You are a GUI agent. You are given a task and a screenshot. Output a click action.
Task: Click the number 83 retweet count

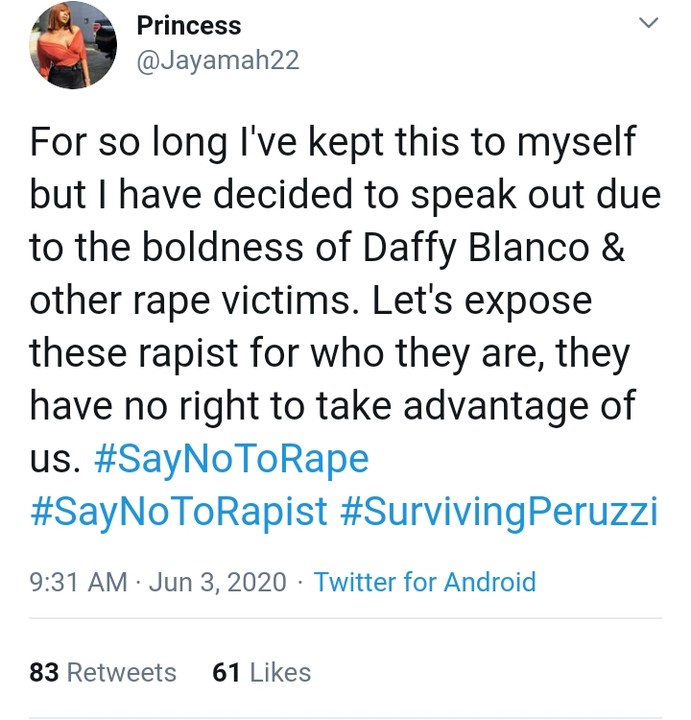click(x=44, y=673)
